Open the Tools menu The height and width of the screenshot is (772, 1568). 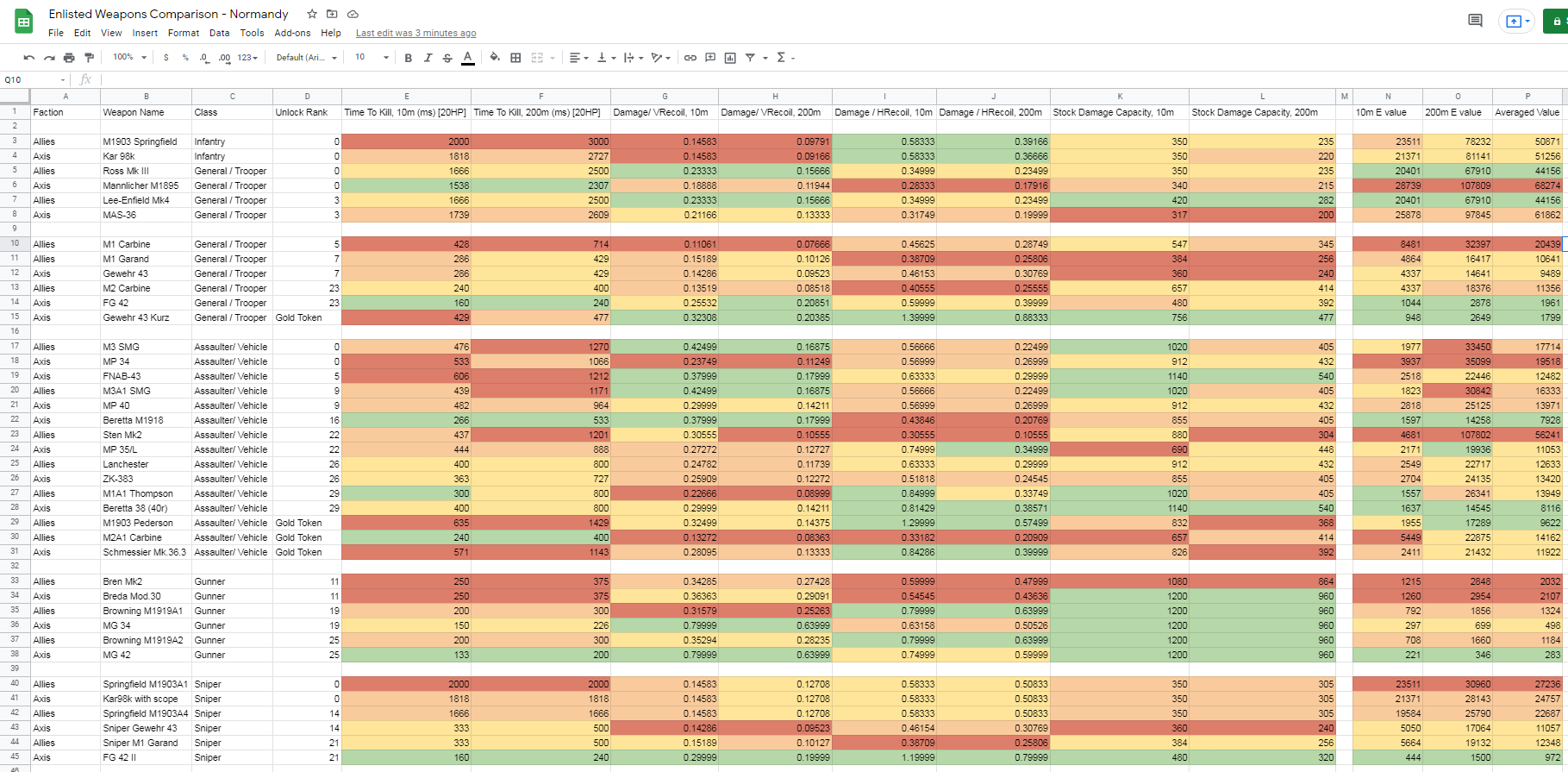click(252, 33)
